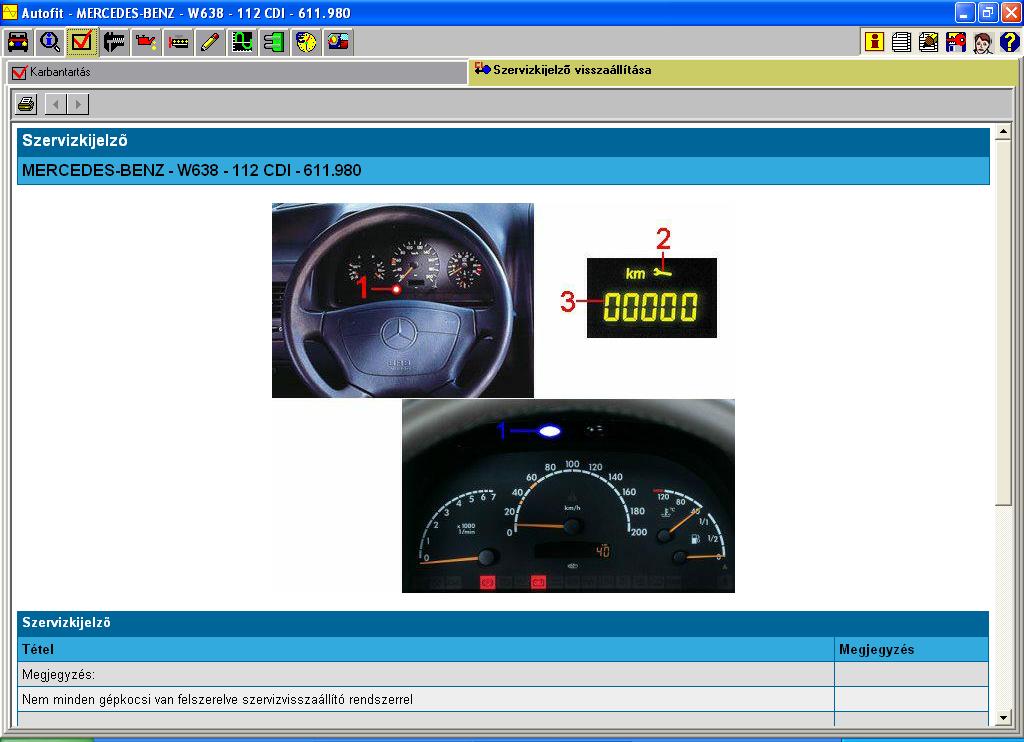Print the page with printer icon

click(x=27, y=104)
